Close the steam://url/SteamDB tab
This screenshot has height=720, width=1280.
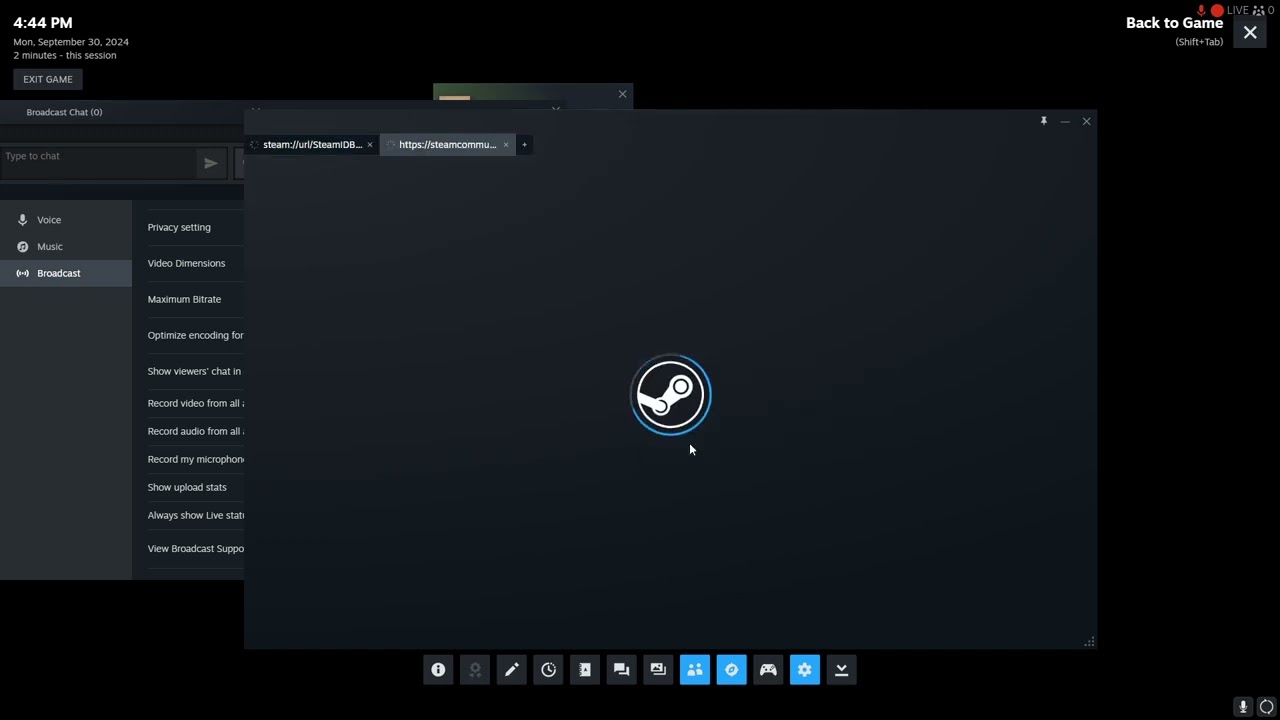pos(369,145)
